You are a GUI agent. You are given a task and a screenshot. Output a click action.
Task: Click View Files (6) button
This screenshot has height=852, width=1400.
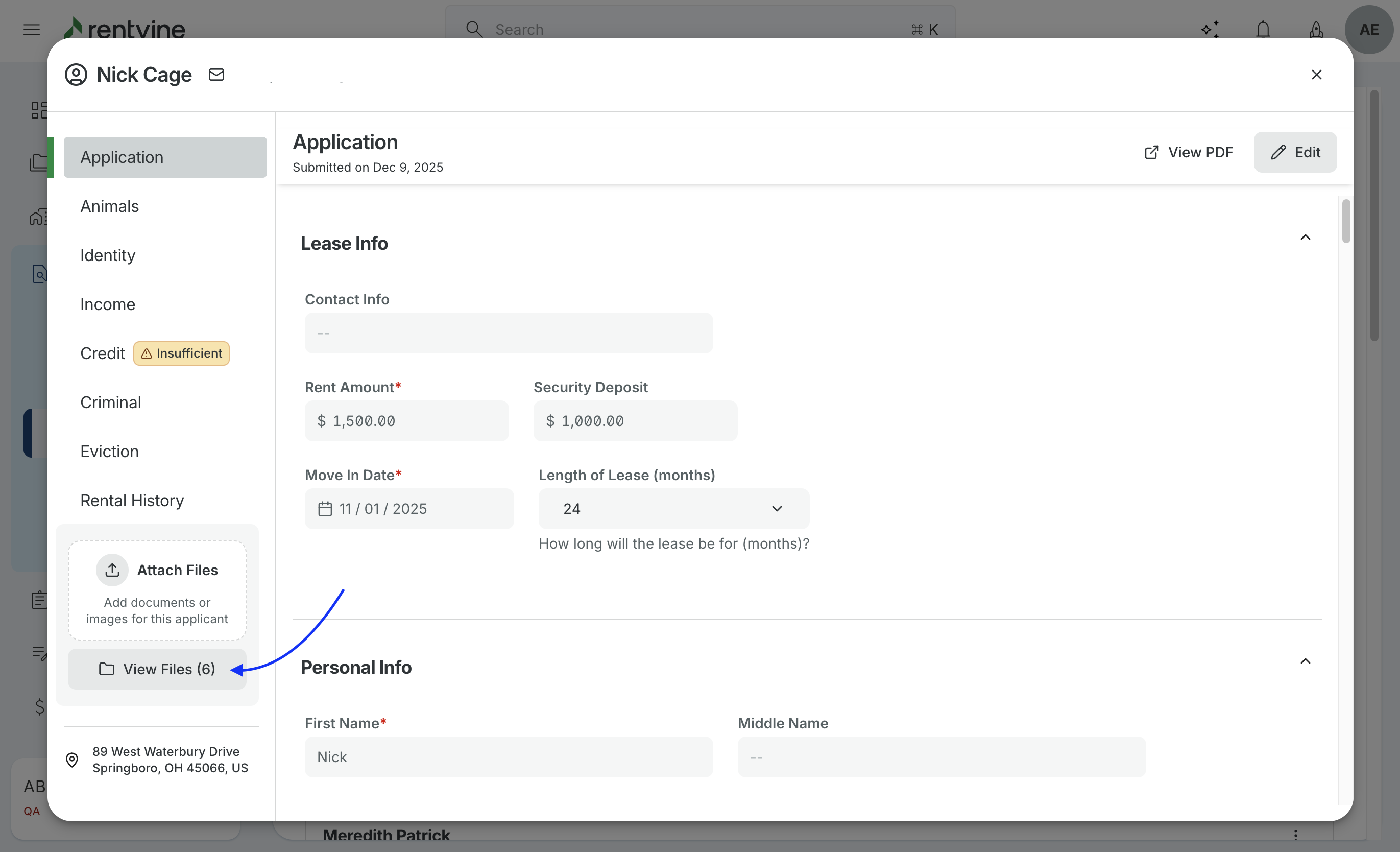click(x=157, y=669)
